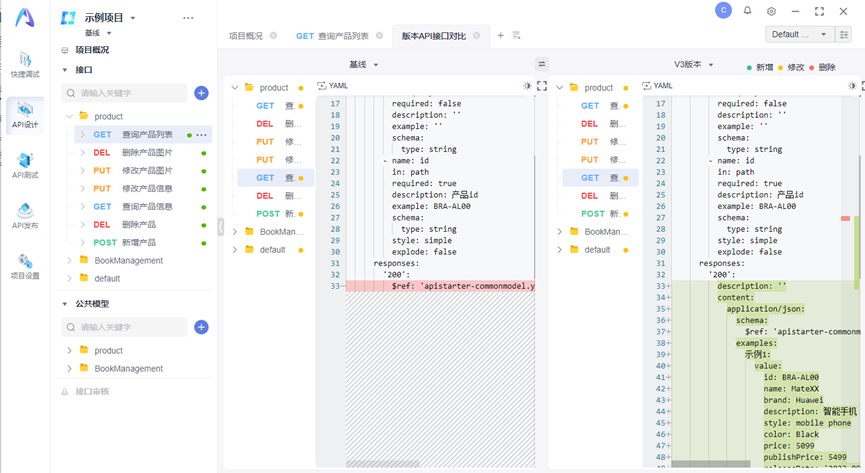Open the 基线 version dropdown under project name

click(x=109, y=33)
